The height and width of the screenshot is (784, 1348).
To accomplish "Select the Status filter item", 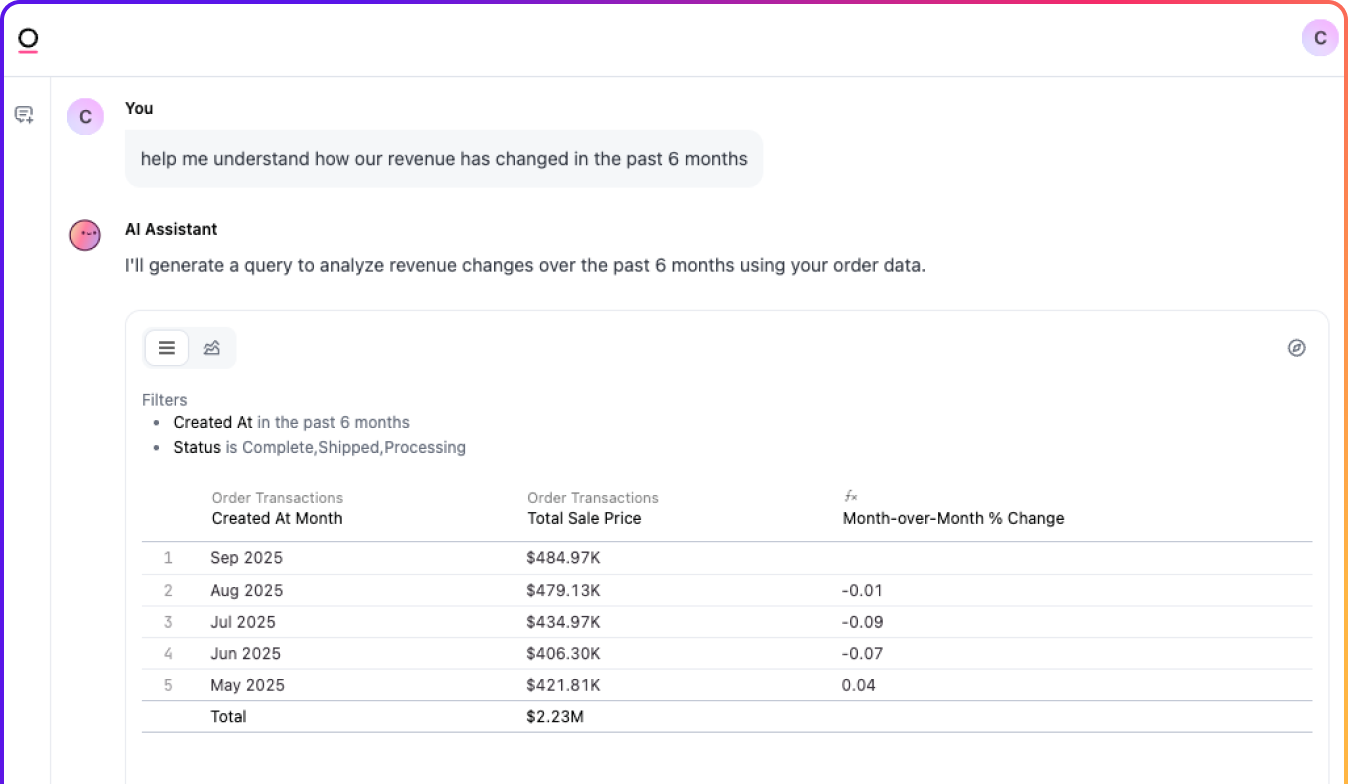I will click(x=319, y=447).
